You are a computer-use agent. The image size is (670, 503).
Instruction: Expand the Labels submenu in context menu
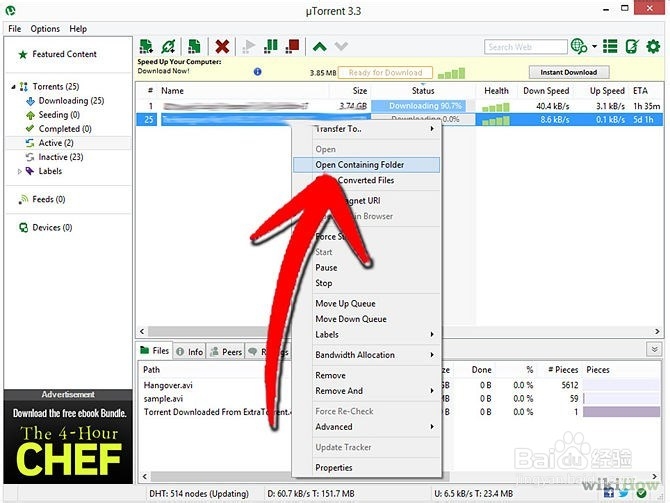(432, 335)
